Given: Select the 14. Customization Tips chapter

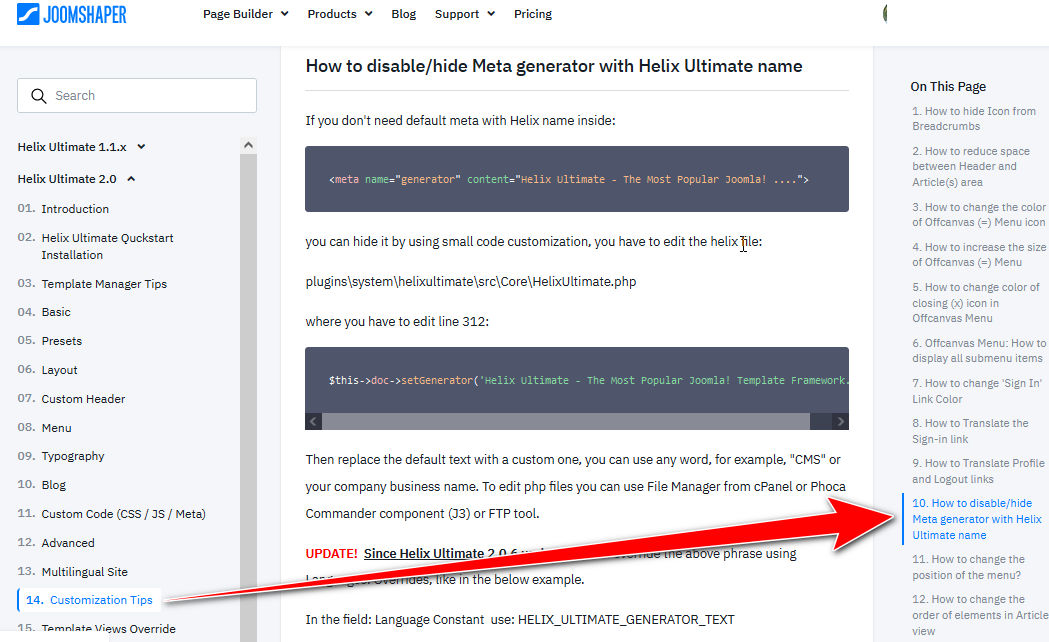Looking at the screenshot, I should pyautogui.click(x=89, y=600).
